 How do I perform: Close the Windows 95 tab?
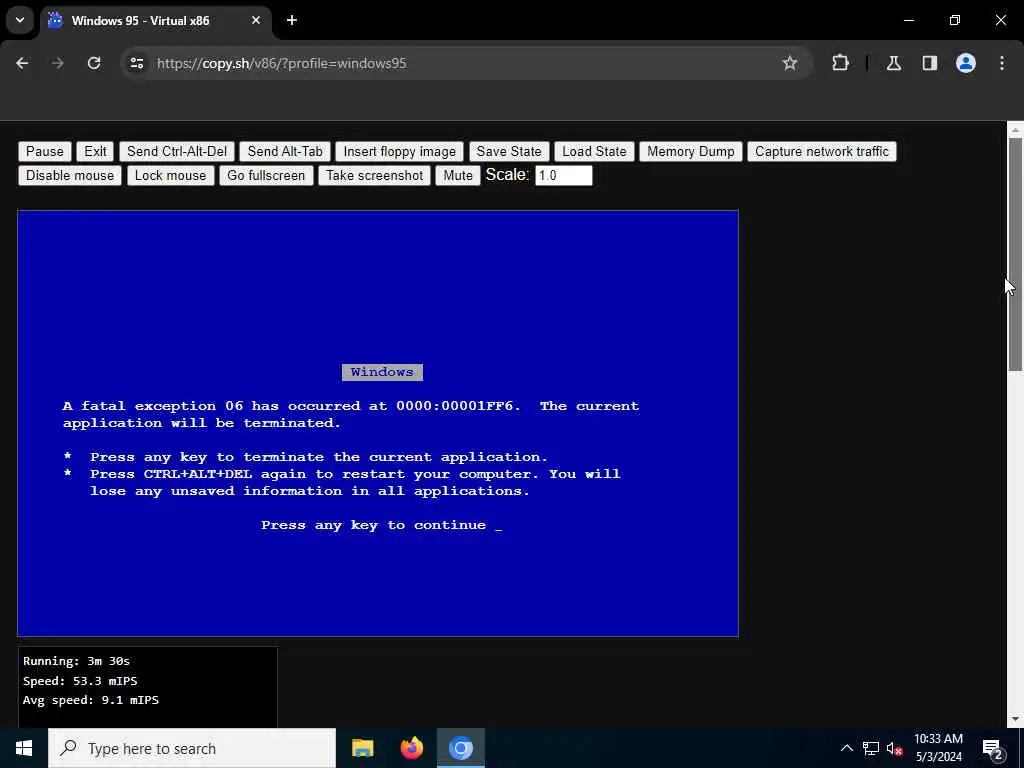click(x=256, y=21)
